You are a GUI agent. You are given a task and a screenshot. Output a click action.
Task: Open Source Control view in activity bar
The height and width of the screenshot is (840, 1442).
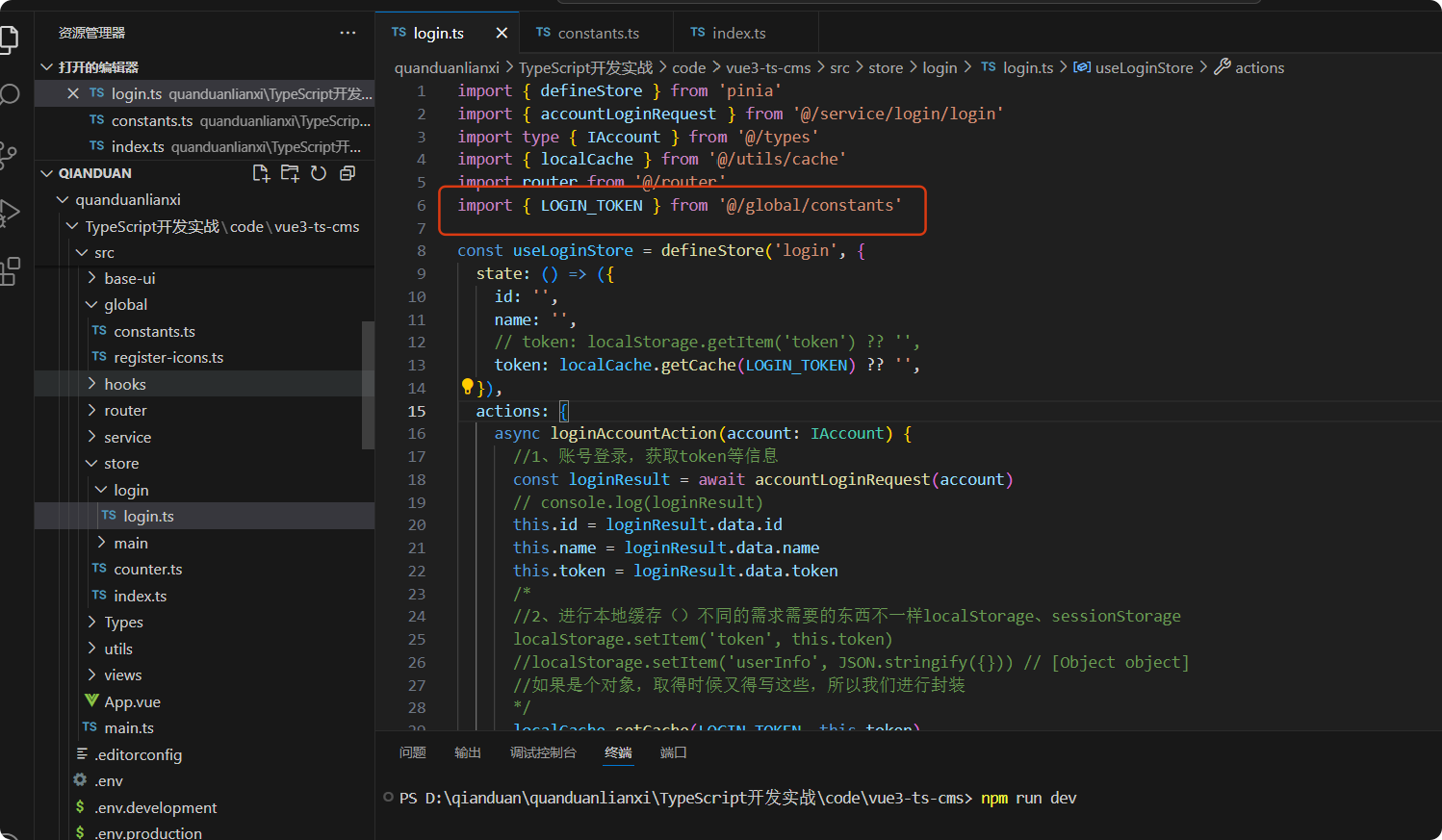(10, 154)
